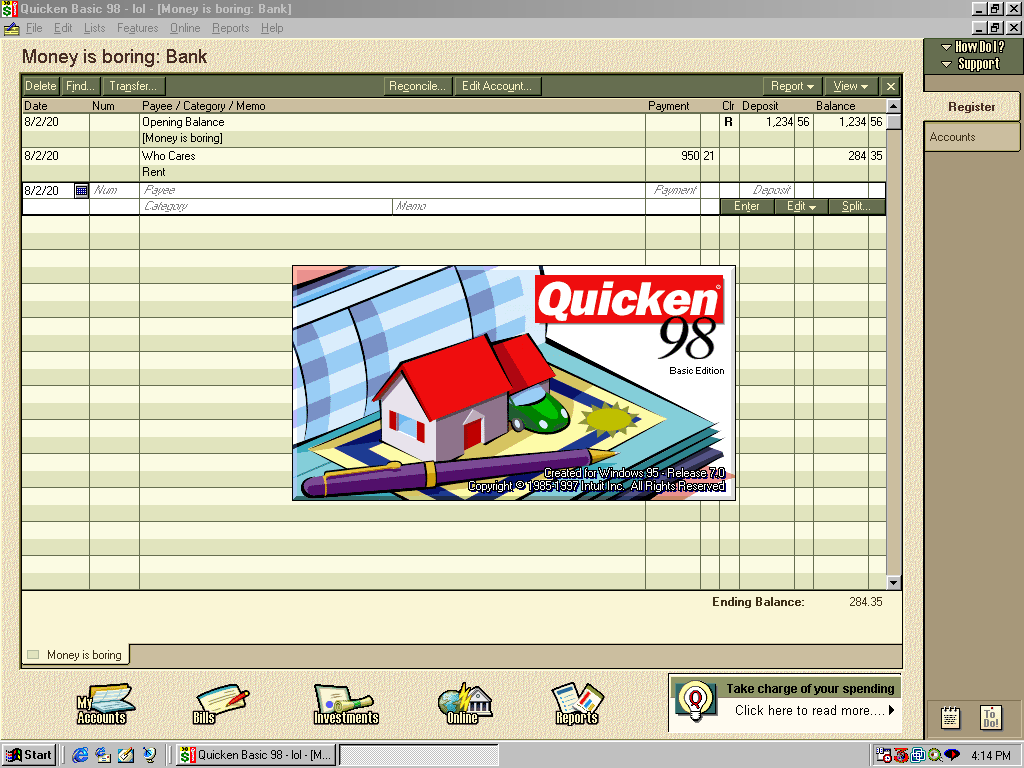Viewport: 1024px width, 768px height.
Task: Open the To Do! icon
Action: coord(990,716)
